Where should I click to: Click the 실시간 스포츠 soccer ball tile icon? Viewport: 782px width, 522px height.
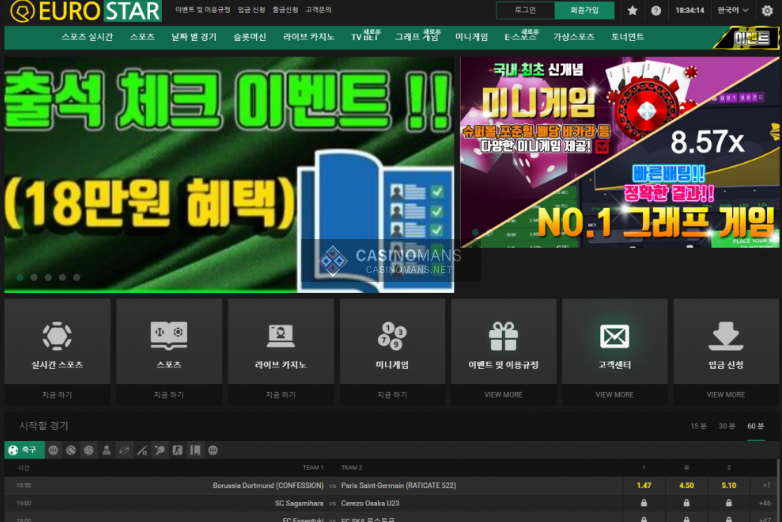(x=57, y=335)
